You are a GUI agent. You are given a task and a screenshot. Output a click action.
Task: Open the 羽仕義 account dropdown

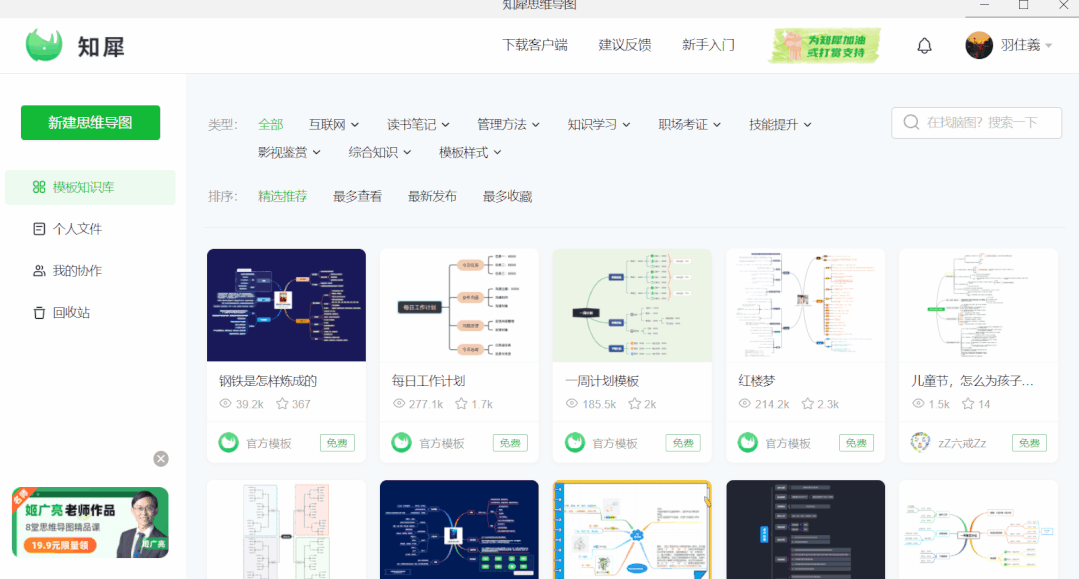tap(1027, 45)
